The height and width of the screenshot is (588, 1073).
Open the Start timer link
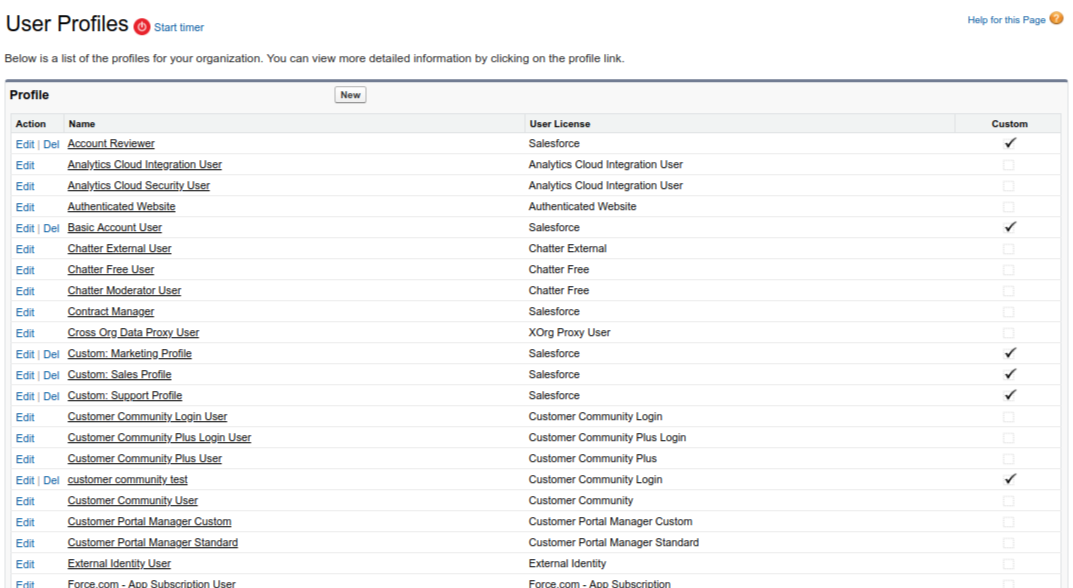point(179,28)
